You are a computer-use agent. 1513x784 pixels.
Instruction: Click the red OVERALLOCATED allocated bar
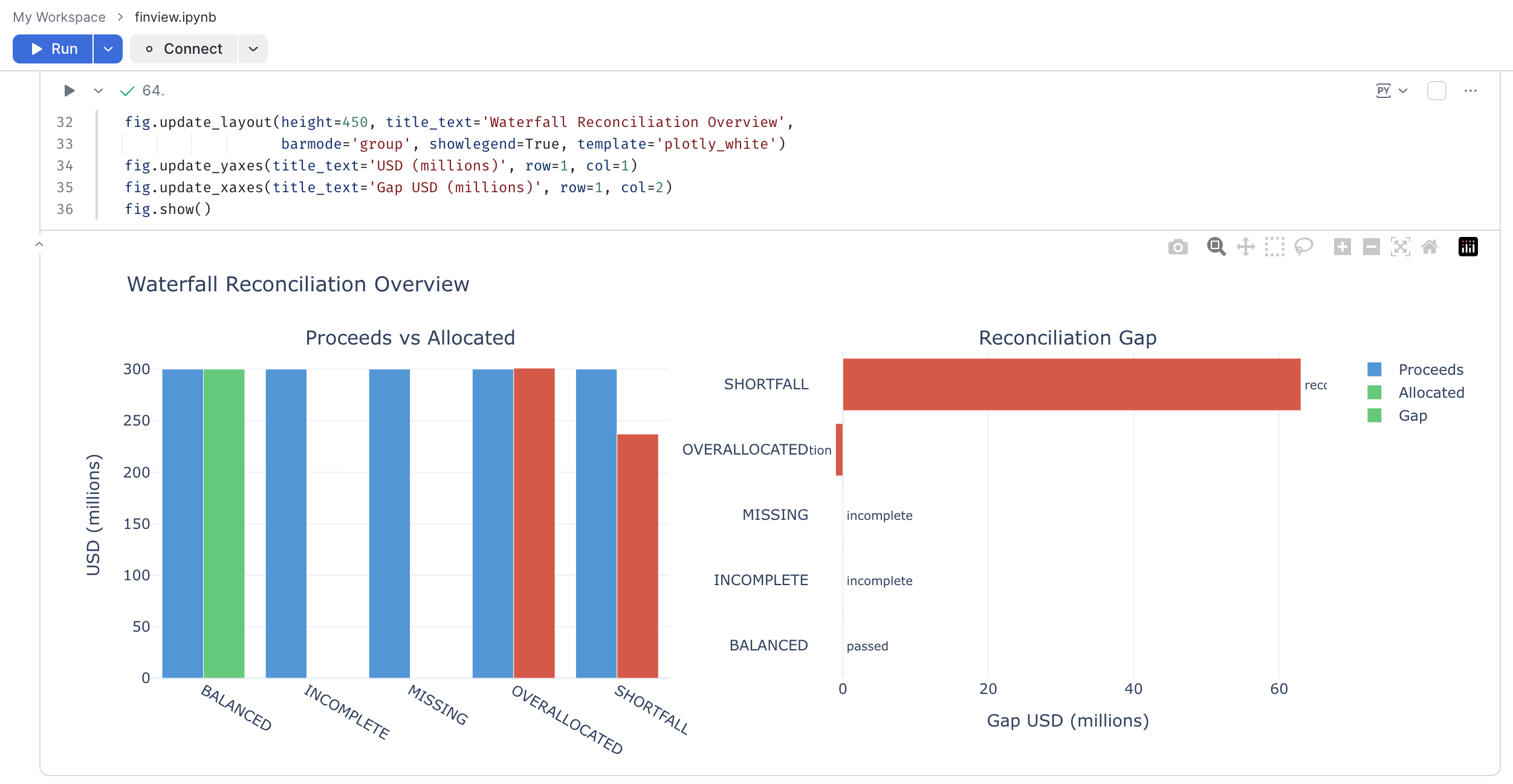tap(534, 523)
